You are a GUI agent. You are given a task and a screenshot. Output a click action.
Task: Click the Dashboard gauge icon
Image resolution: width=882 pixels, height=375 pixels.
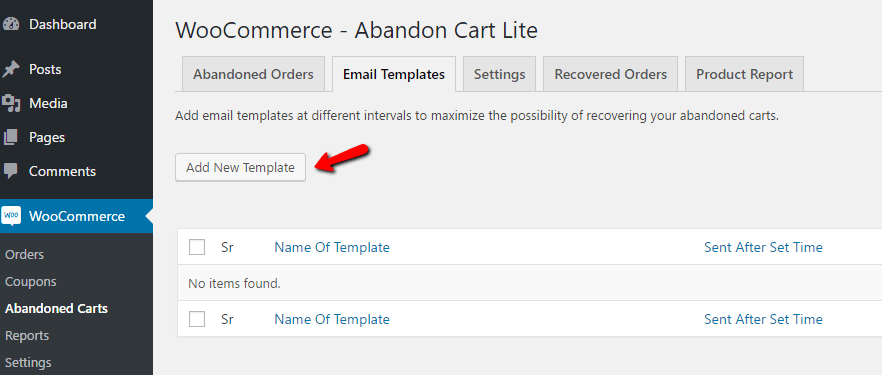click(11, 25)
